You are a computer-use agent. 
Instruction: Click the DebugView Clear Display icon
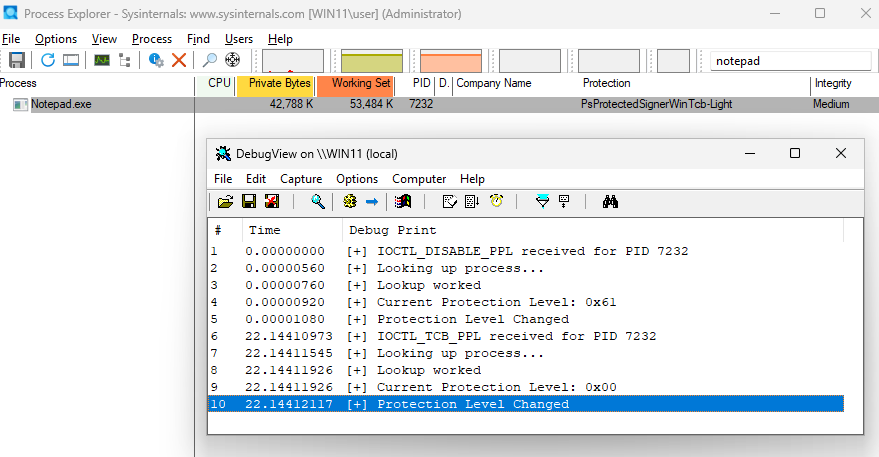(272, 202)
